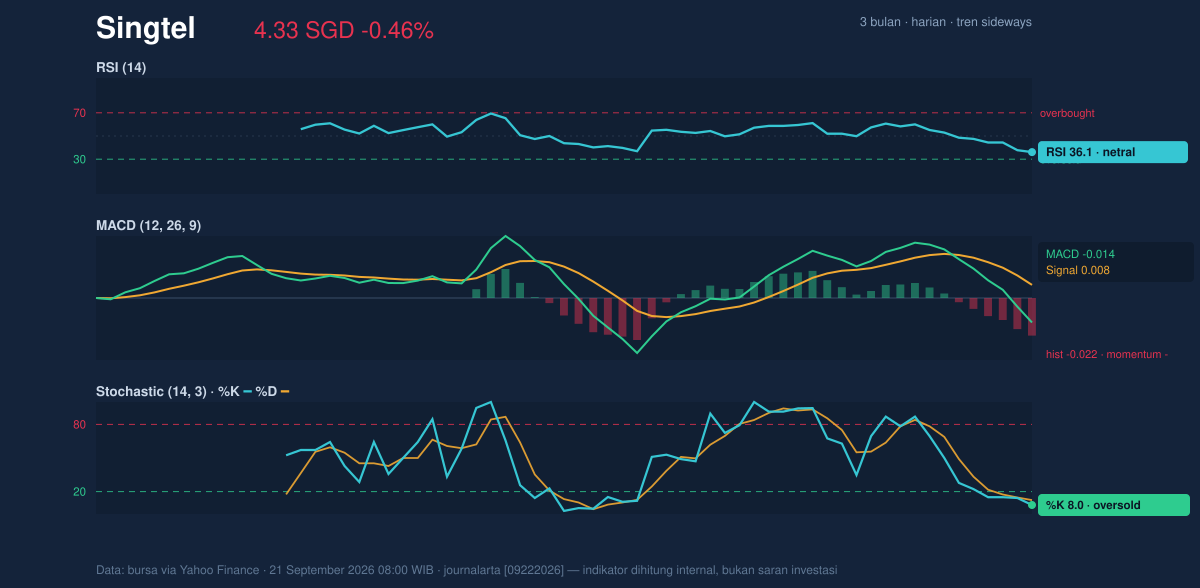Viewport: 1200px width, 588px height.
Task: Click the 'hist -0.022 · momentum -' label
Action: pyautogui.click(x=1107, y=354)
